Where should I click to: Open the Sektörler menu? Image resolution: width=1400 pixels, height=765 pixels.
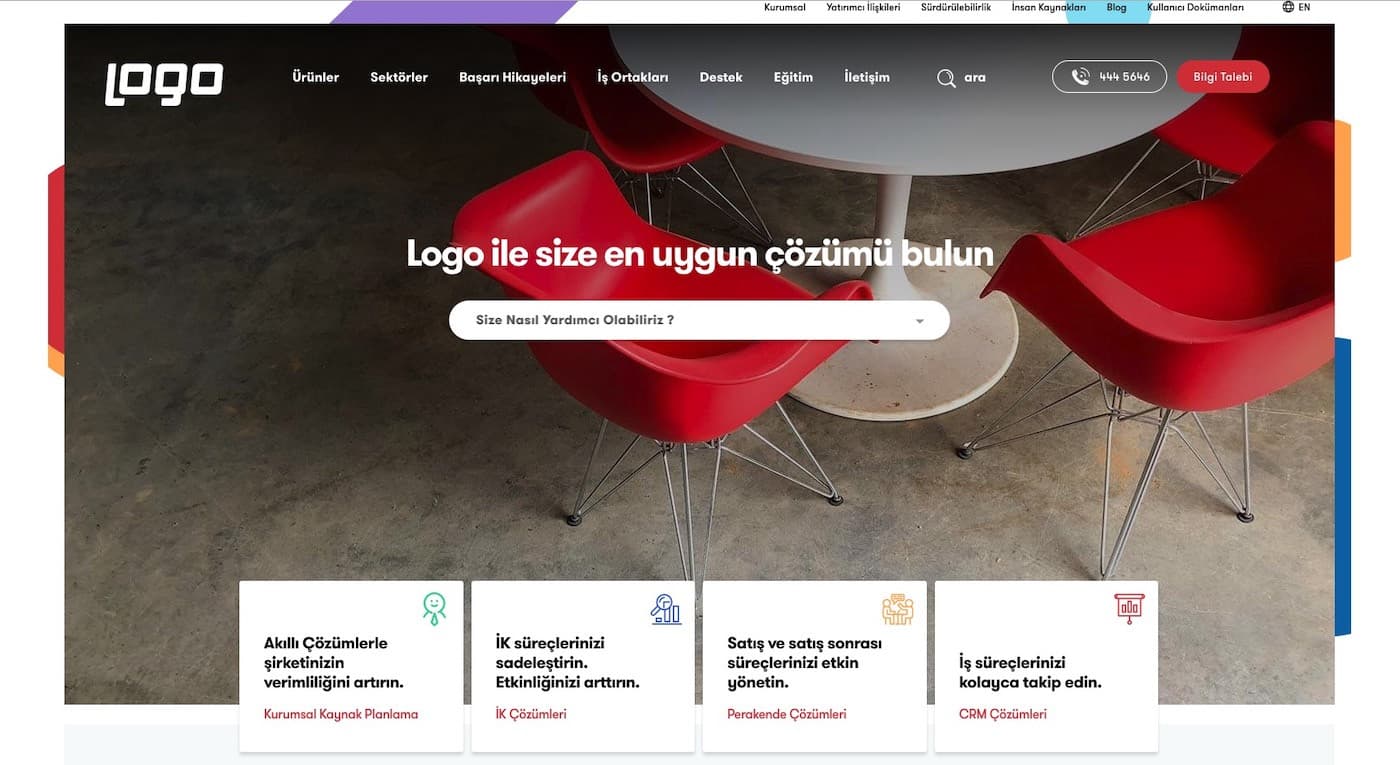pyautogui.click(x=399, y=77)
